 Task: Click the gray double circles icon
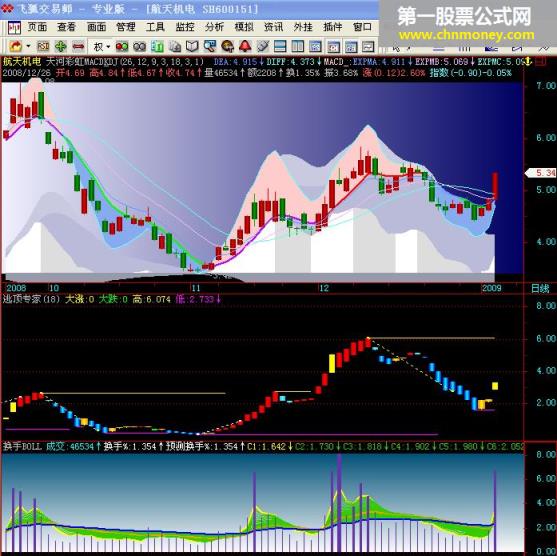139,47
